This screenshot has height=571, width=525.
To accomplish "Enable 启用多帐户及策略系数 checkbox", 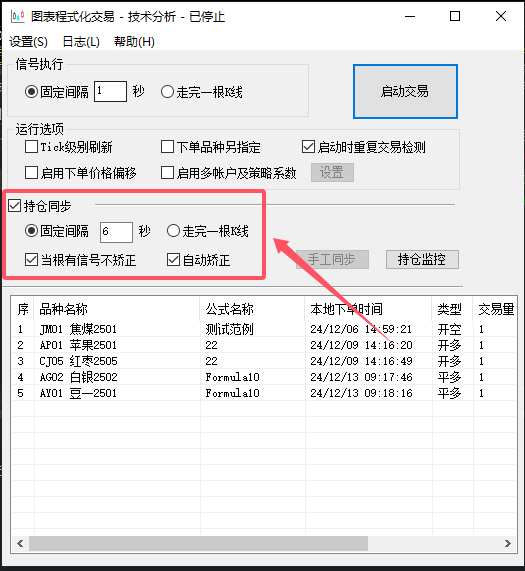I will tap(167, 173).
